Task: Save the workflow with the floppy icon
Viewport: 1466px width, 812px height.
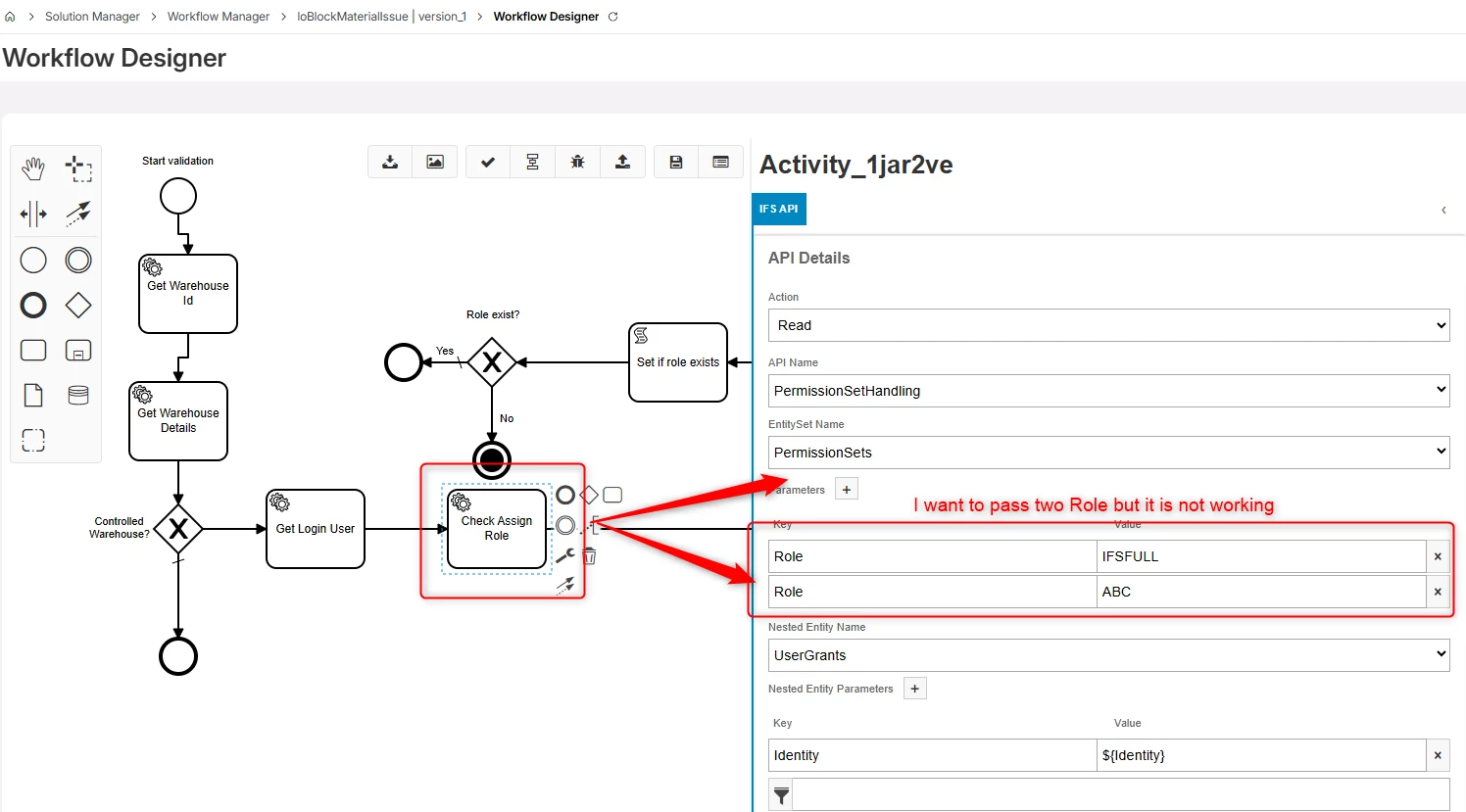Action: (676, 162)
